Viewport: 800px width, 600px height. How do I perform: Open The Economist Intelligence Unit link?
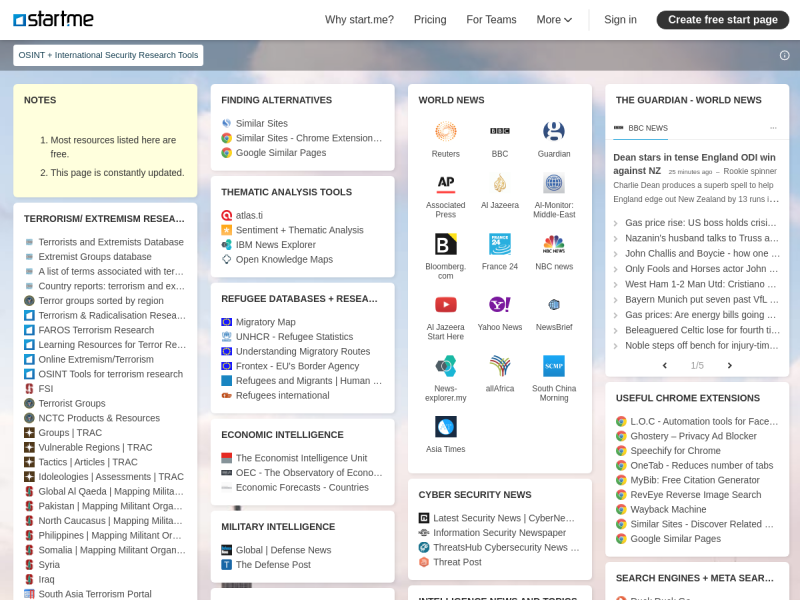point(301,458)
